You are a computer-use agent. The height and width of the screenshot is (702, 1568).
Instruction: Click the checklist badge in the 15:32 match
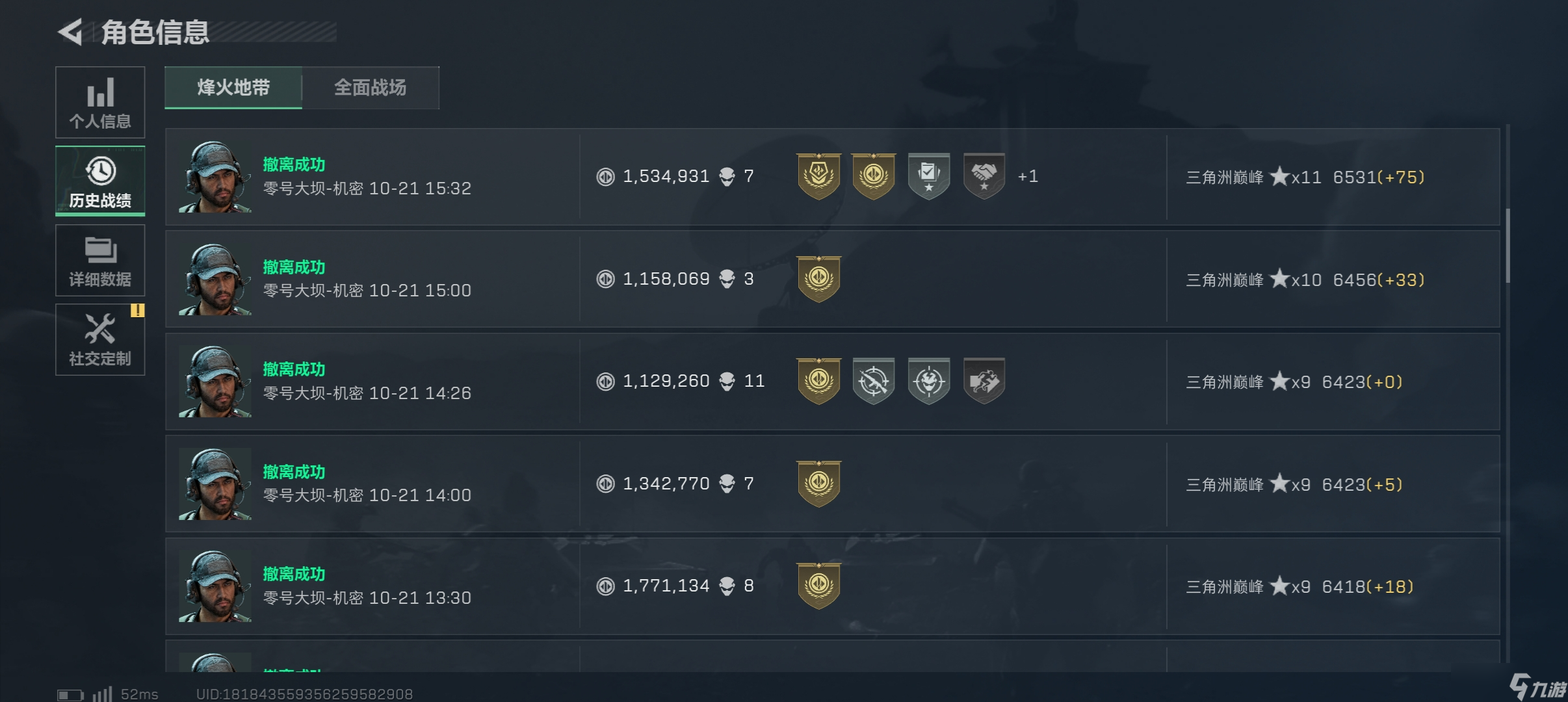click(x=928, y=175)
